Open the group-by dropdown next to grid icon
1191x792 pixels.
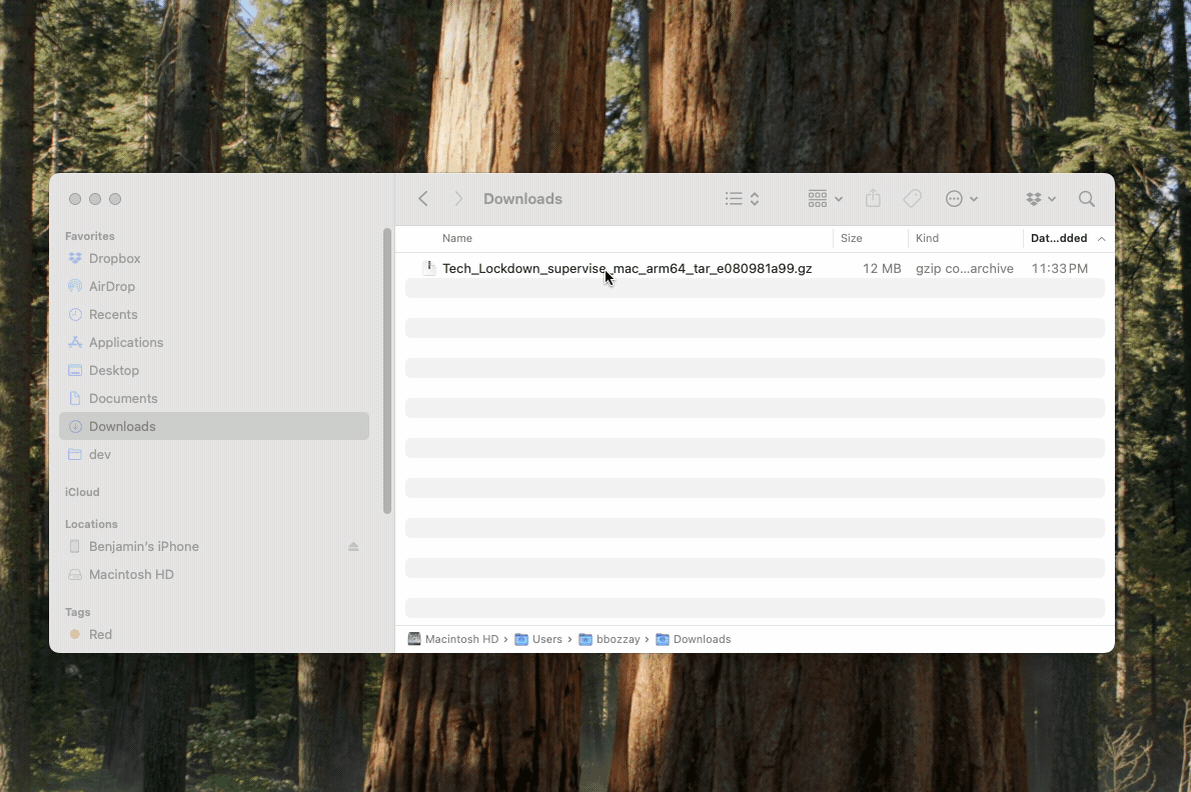pyautogui.click(x=838, y=198)
